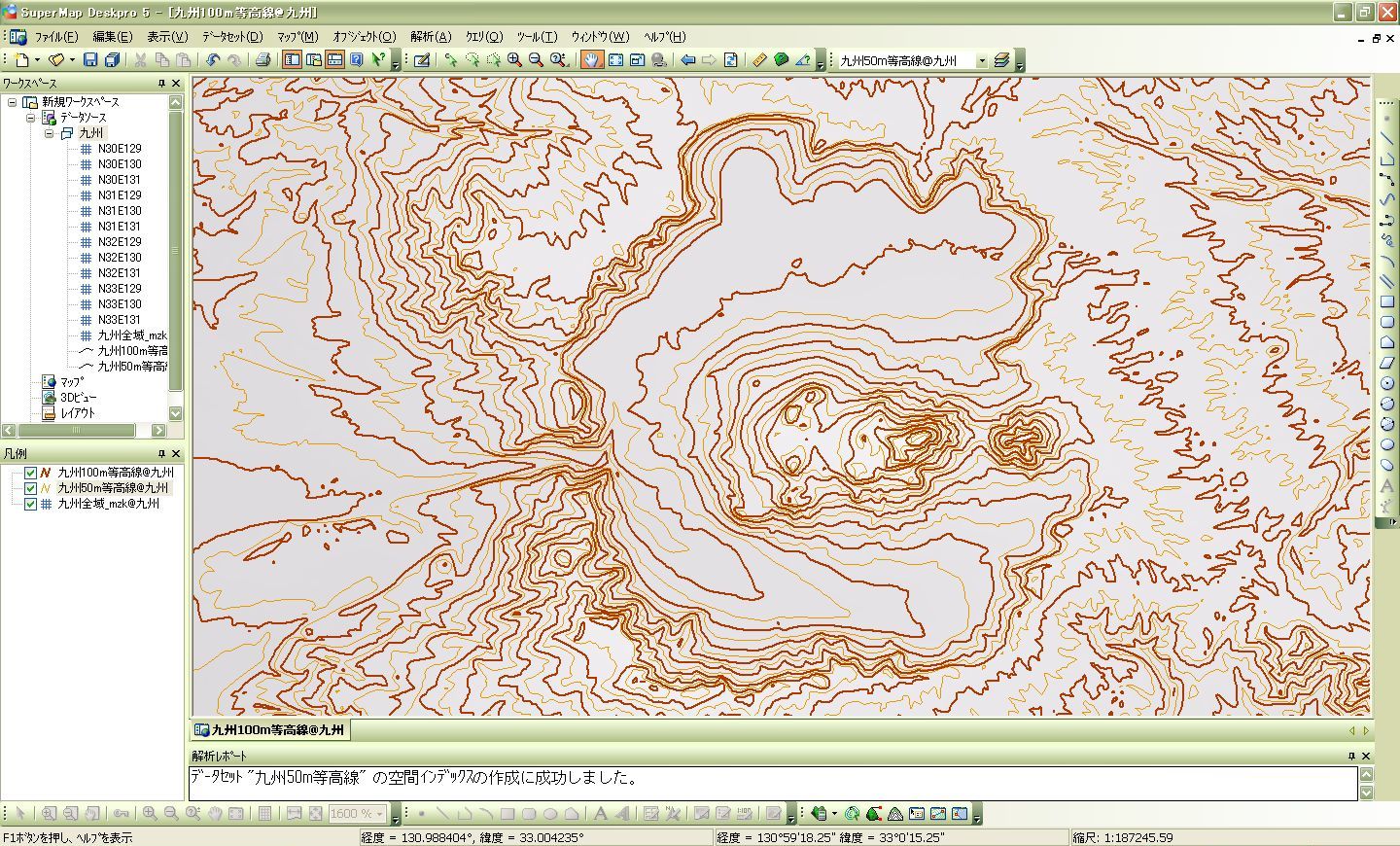Close the 解析レポート panel
Image resolution: width=1400 pixels, height=846 pixels.
point(1366,756)
